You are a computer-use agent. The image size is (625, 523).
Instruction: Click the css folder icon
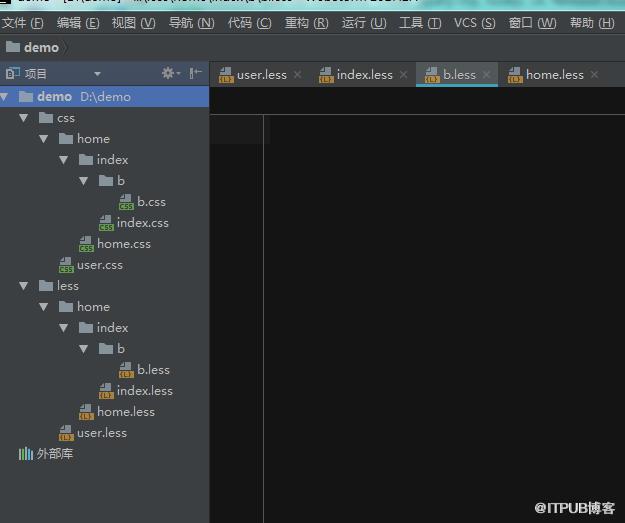(x=46, y=118)
